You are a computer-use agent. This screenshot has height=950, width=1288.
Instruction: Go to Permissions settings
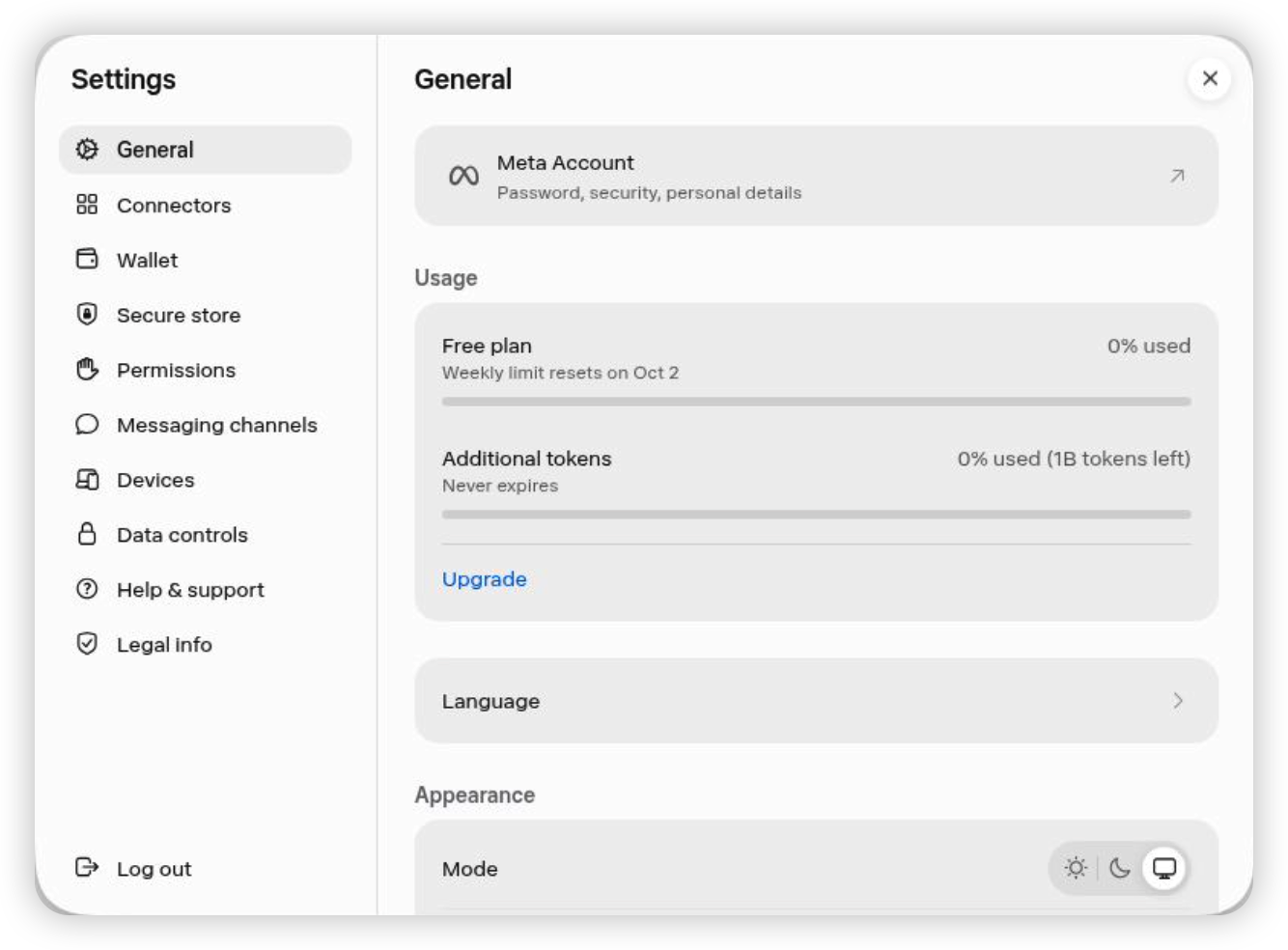[205, 370]
